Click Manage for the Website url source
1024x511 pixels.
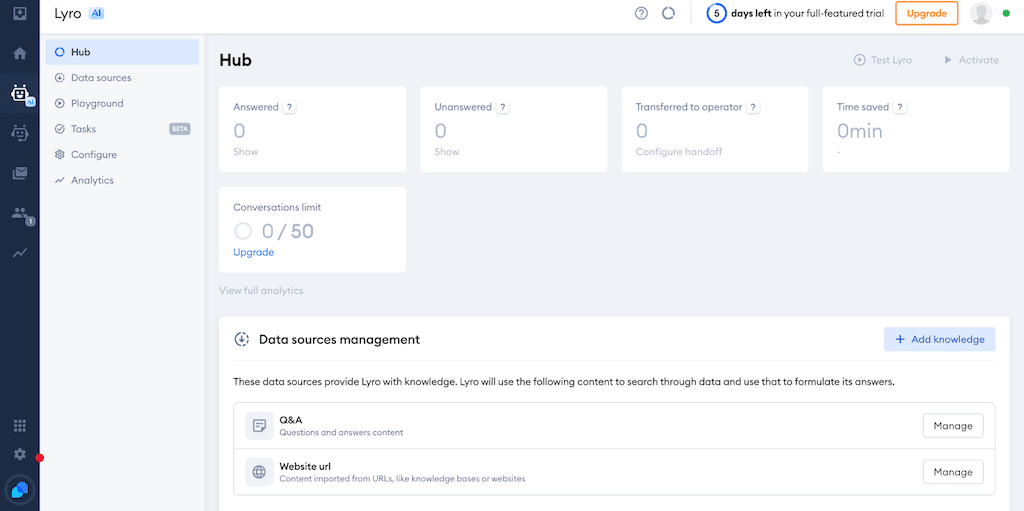[x=953, y=472]
